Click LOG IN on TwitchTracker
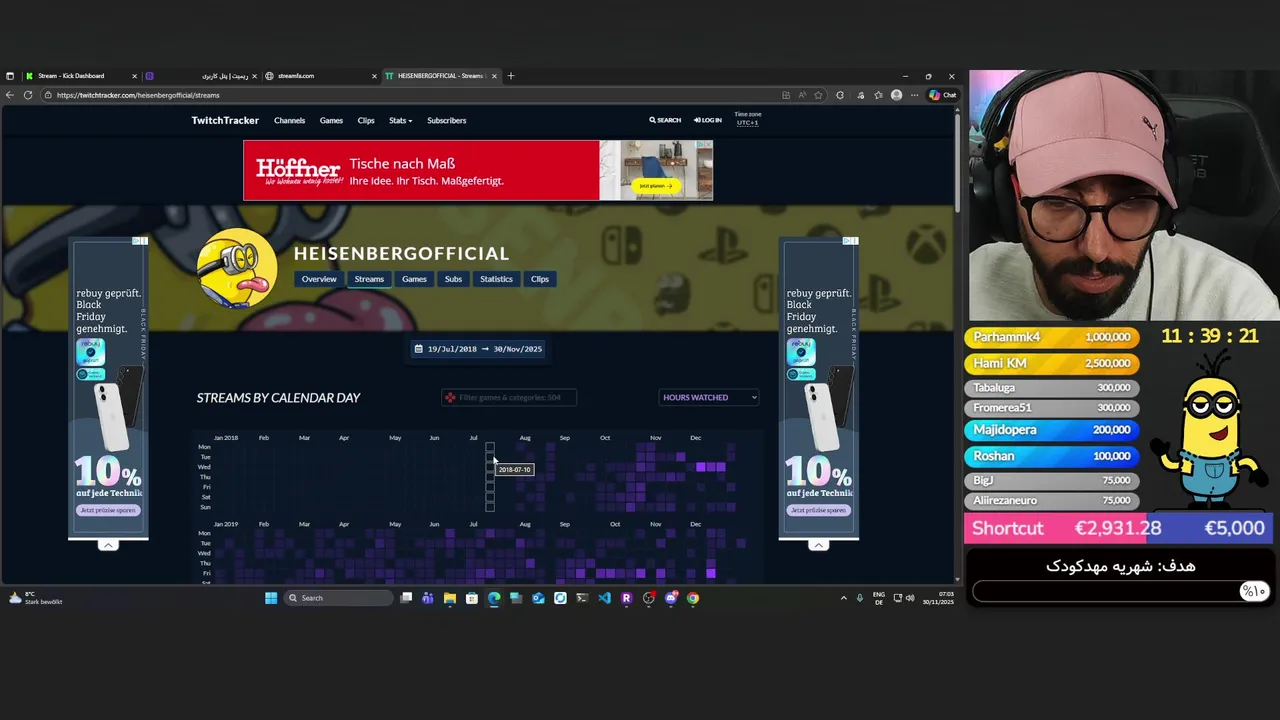The height and width of the screenshot is (720, 1280). pyautogui.click(x=708, y=120)
